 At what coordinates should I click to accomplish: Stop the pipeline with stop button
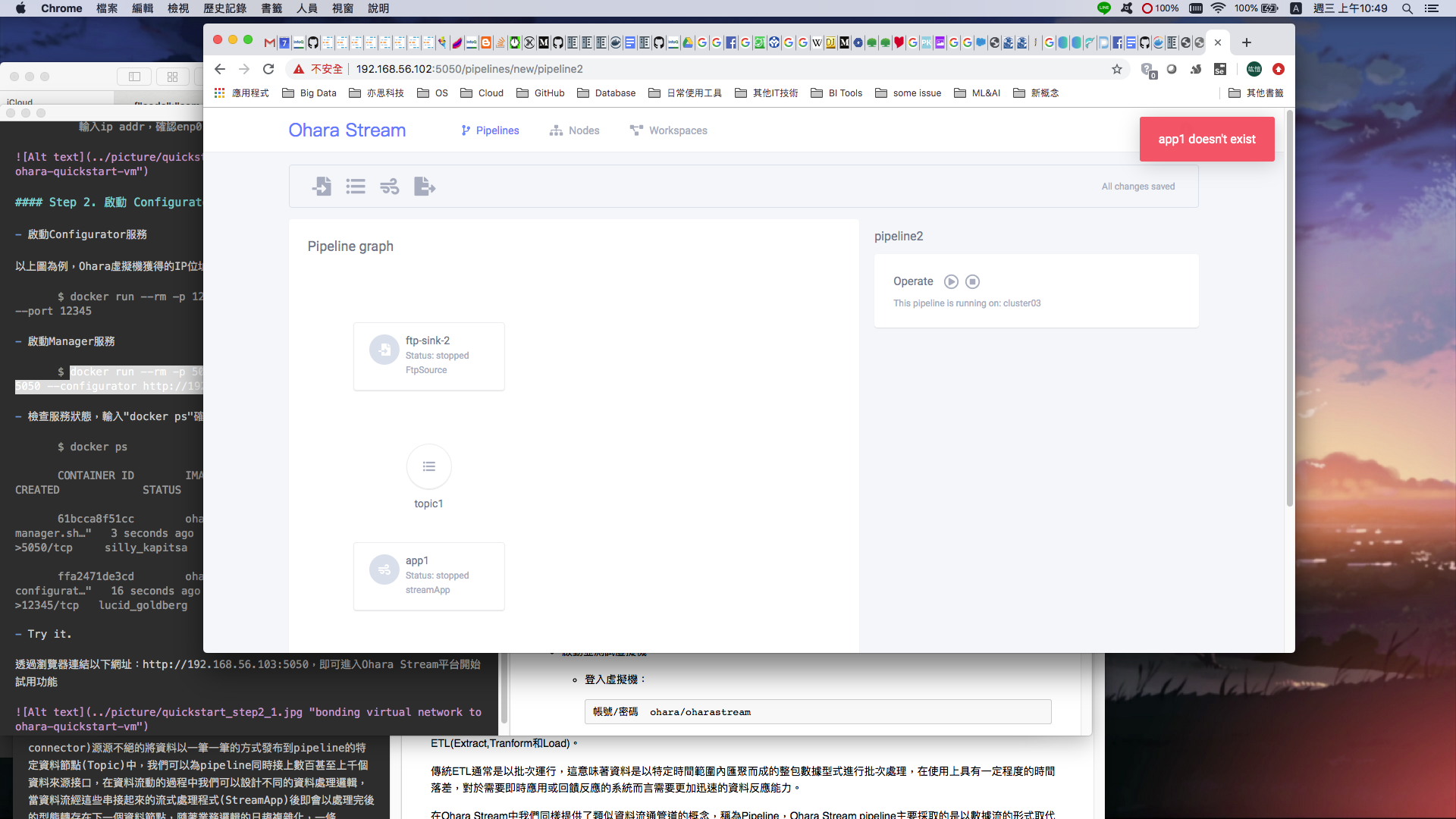click(972, 281)
